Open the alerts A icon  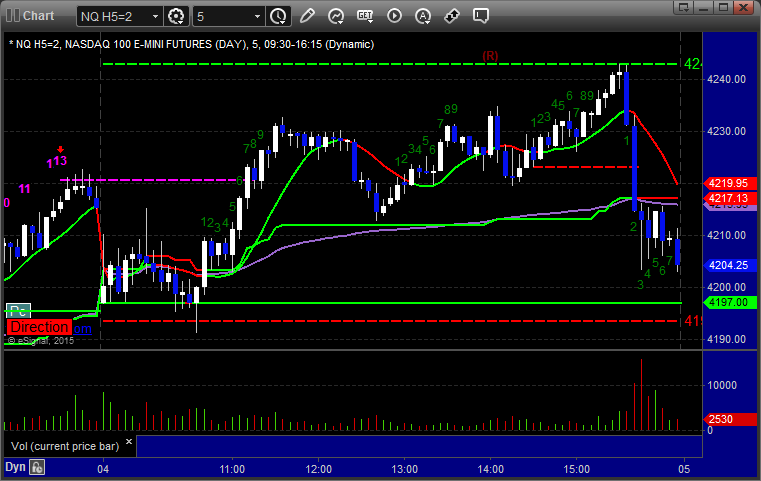pos(423,16)
